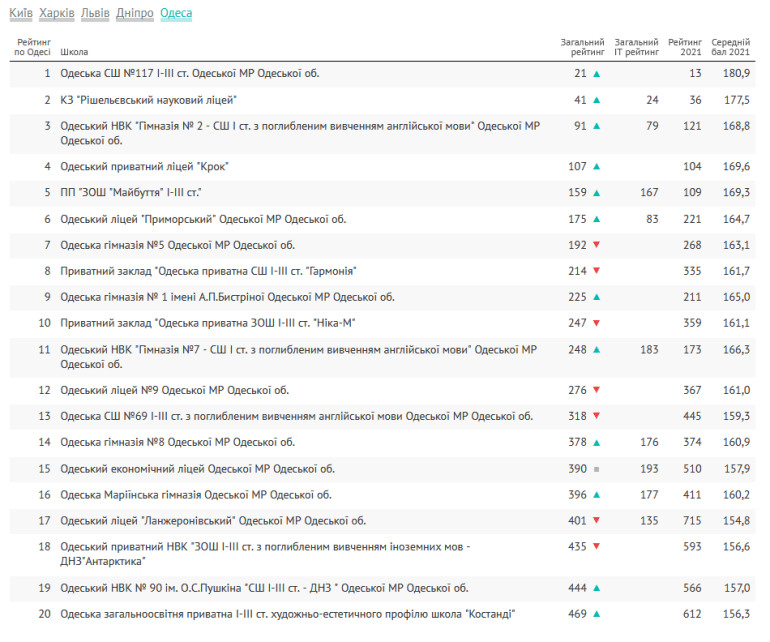Click the red down arrow beside rating 192

(x=596, y=245)
